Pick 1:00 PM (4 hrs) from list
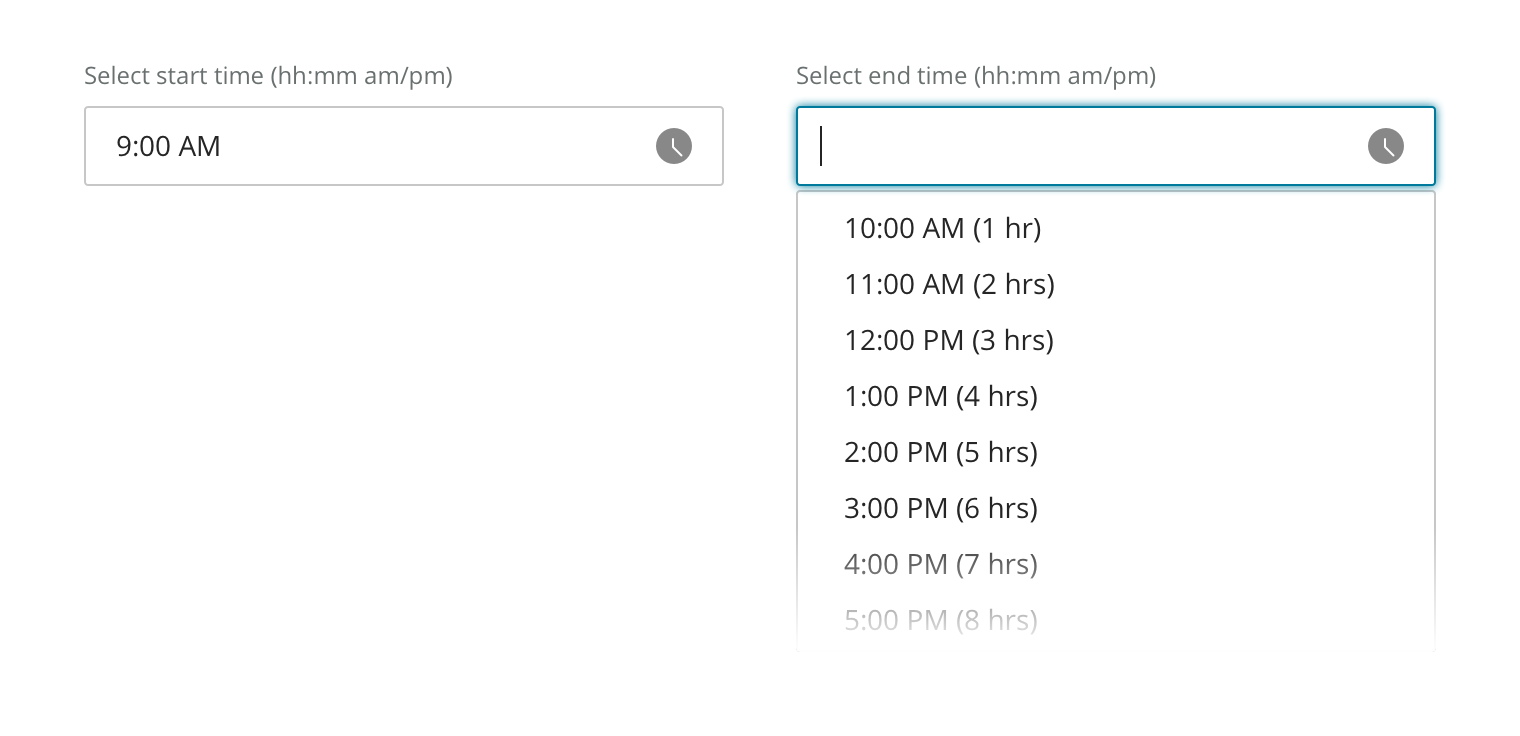This screenshot has height=736, width=1520. (940, 396)
